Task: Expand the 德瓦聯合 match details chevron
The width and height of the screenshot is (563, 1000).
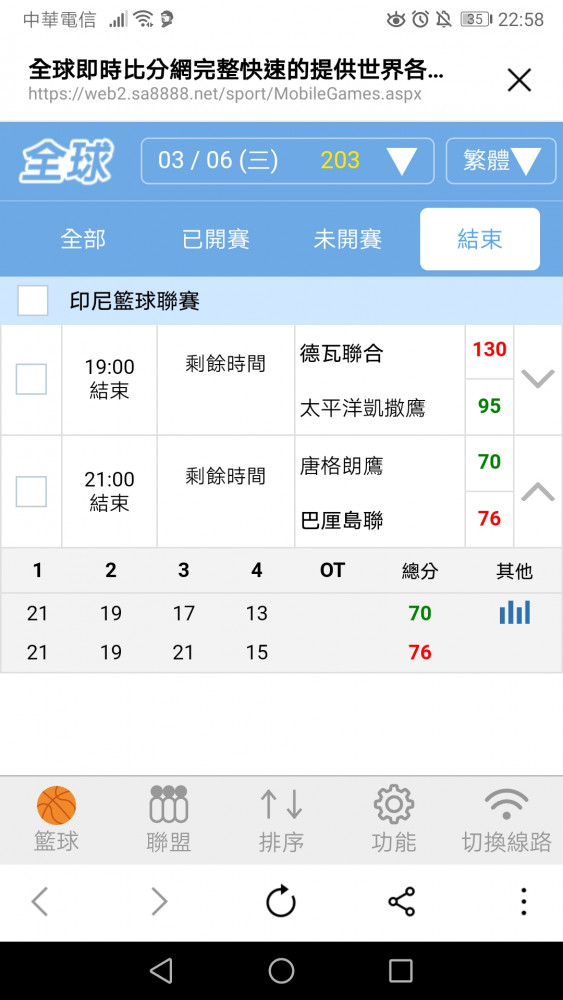Action: 538,379
